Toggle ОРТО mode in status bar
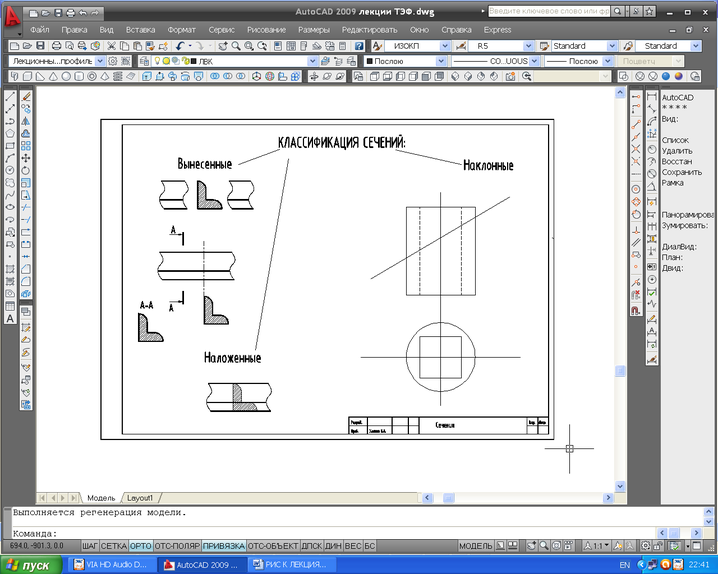Screen dimensions: 718x574 [141, 547]
